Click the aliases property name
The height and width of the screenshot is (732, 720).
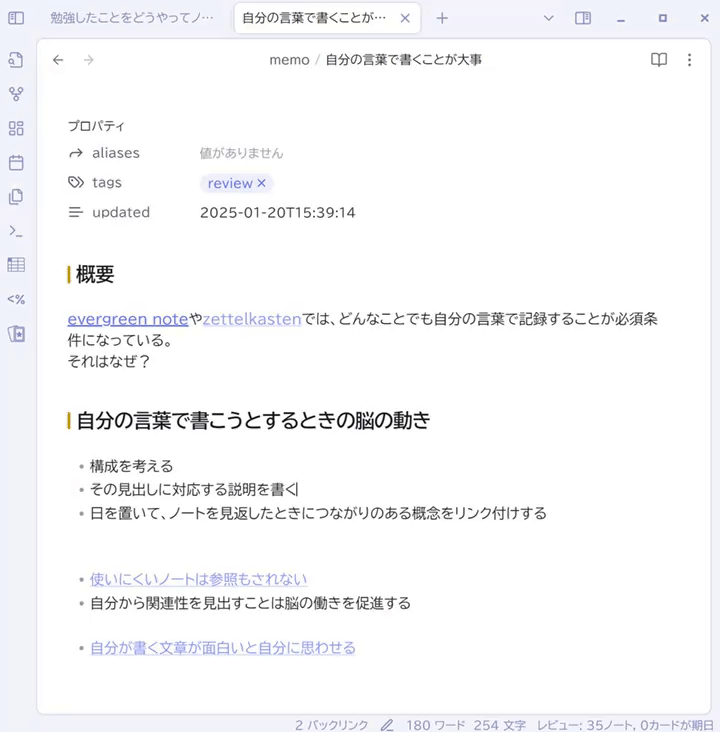click(x=116, y=153)
